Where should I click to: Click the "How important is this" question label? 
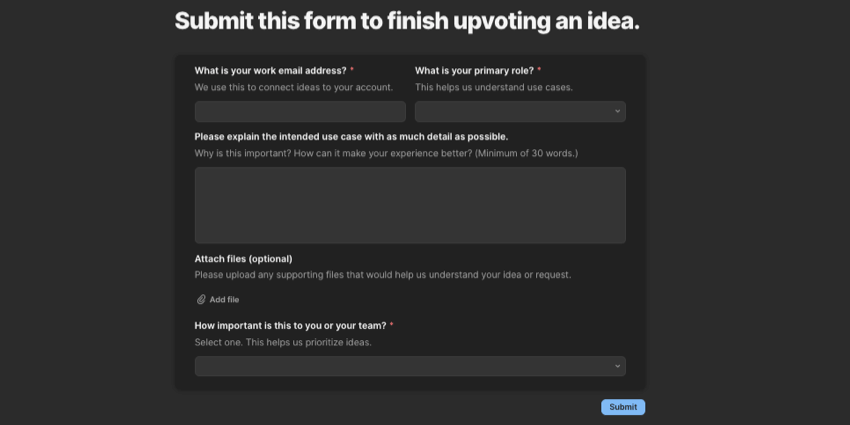tap(290, 326)
